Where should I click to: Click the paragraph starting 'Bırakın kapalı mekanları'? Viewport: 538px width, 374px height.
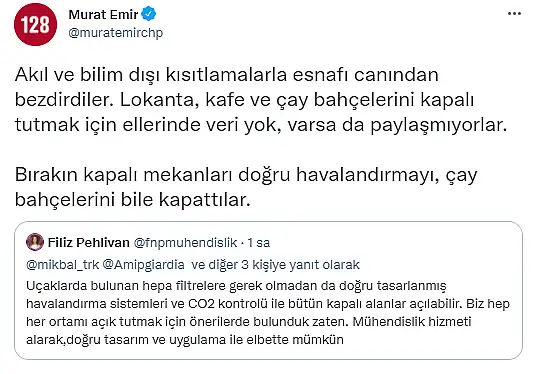[246, 187]
